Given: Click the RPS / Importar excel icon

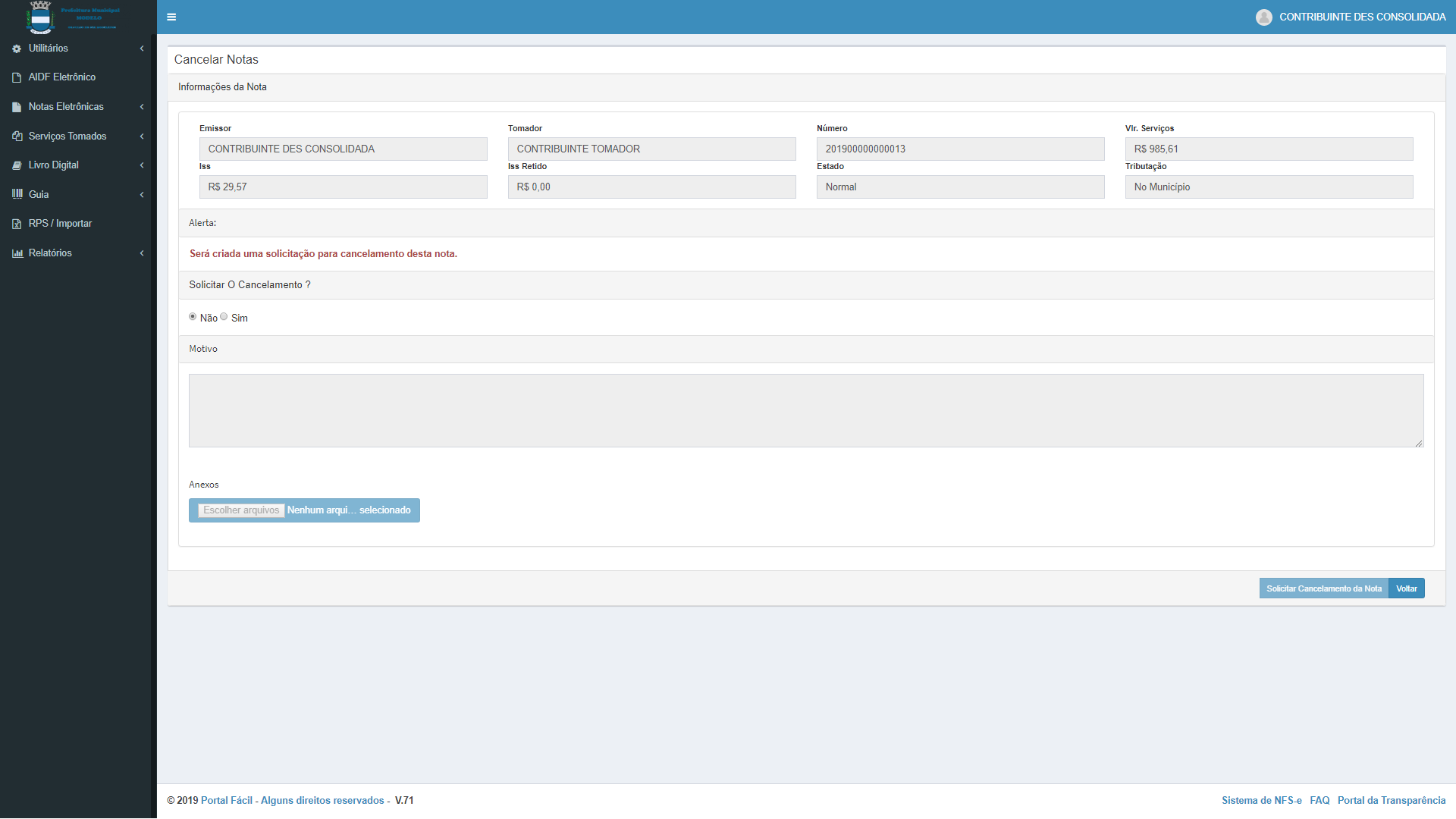Looking at the screenshot, I should (x=17, y=224).
